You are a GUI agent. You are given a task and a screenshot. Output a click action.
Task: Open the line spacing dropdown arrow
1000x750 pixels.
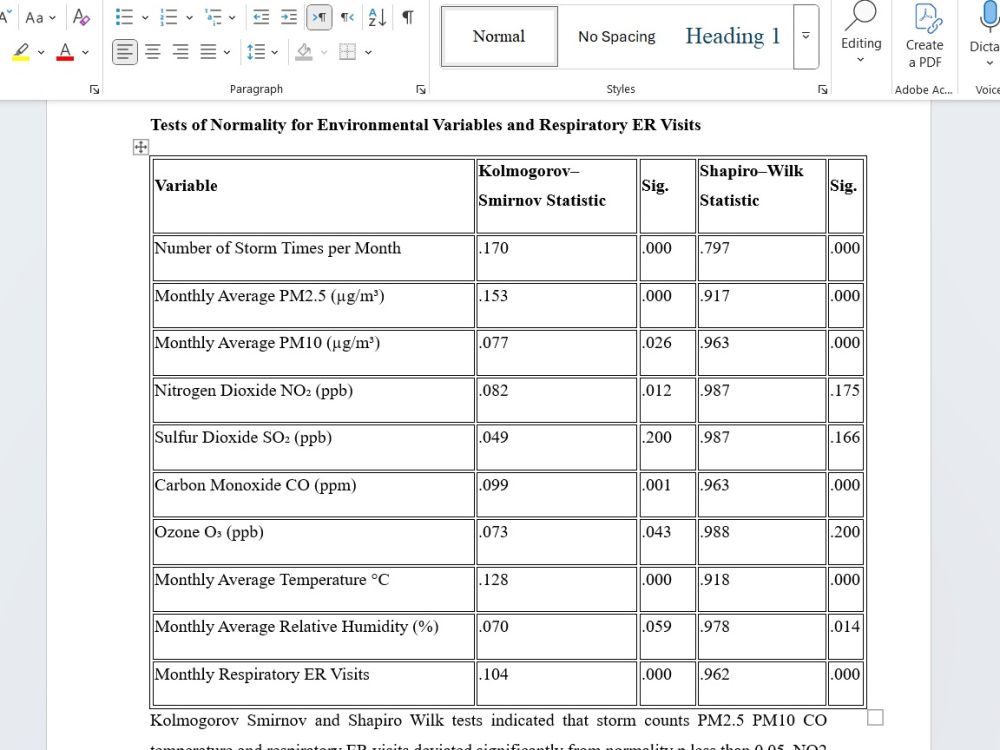pos(274,52)
